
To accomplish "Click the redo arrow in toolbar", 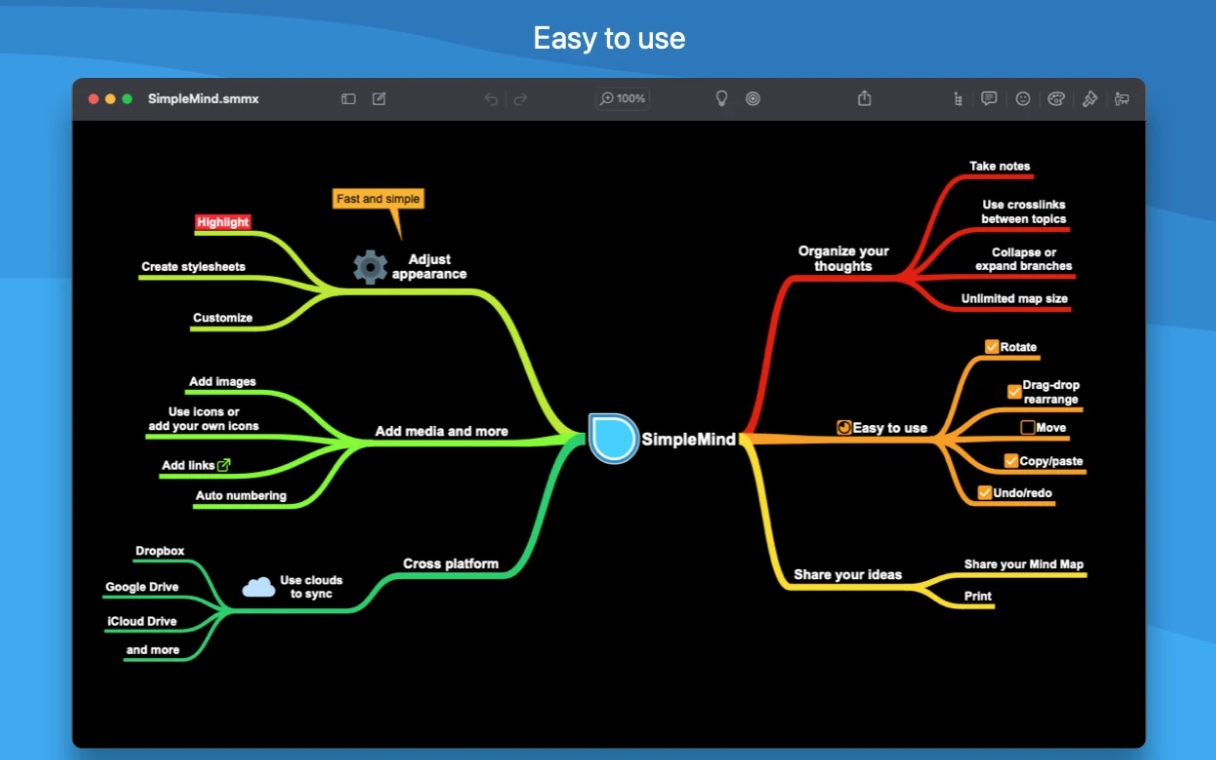I will click(520, 99).
